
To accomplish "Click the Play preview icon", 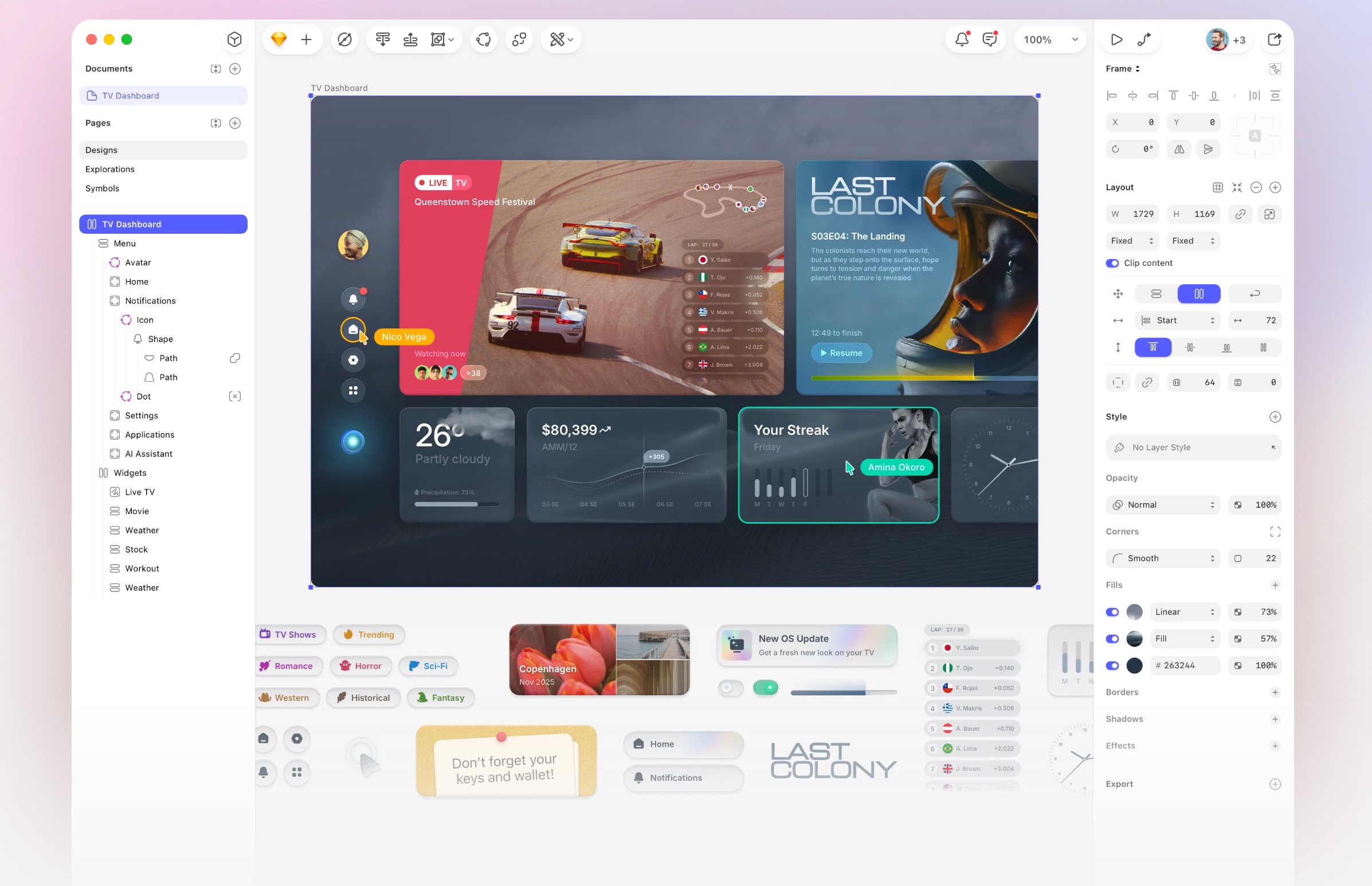I will click(1116, 39).
